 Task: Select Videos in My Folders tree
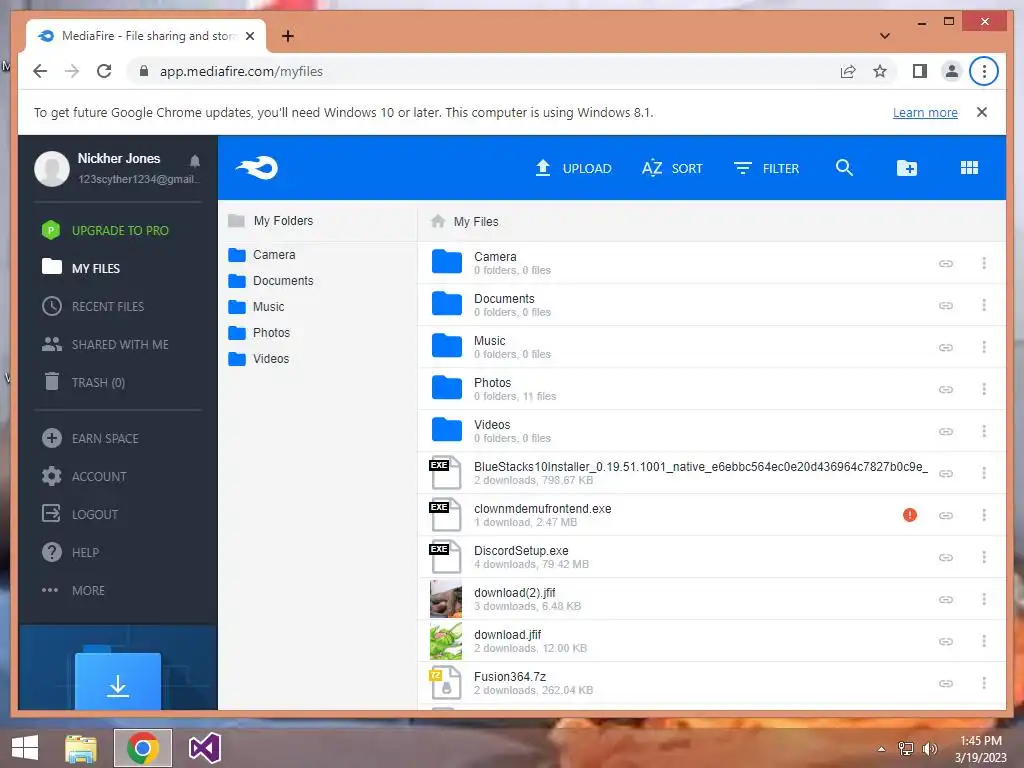[x=259, y=359]
